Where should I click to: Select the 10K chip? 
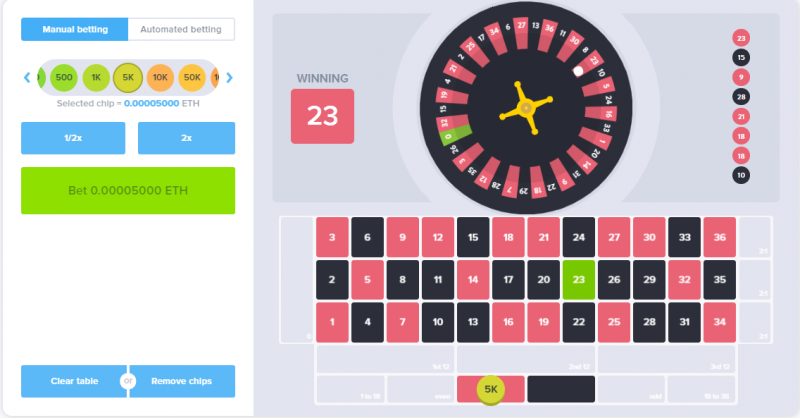(x=160, y=78)
